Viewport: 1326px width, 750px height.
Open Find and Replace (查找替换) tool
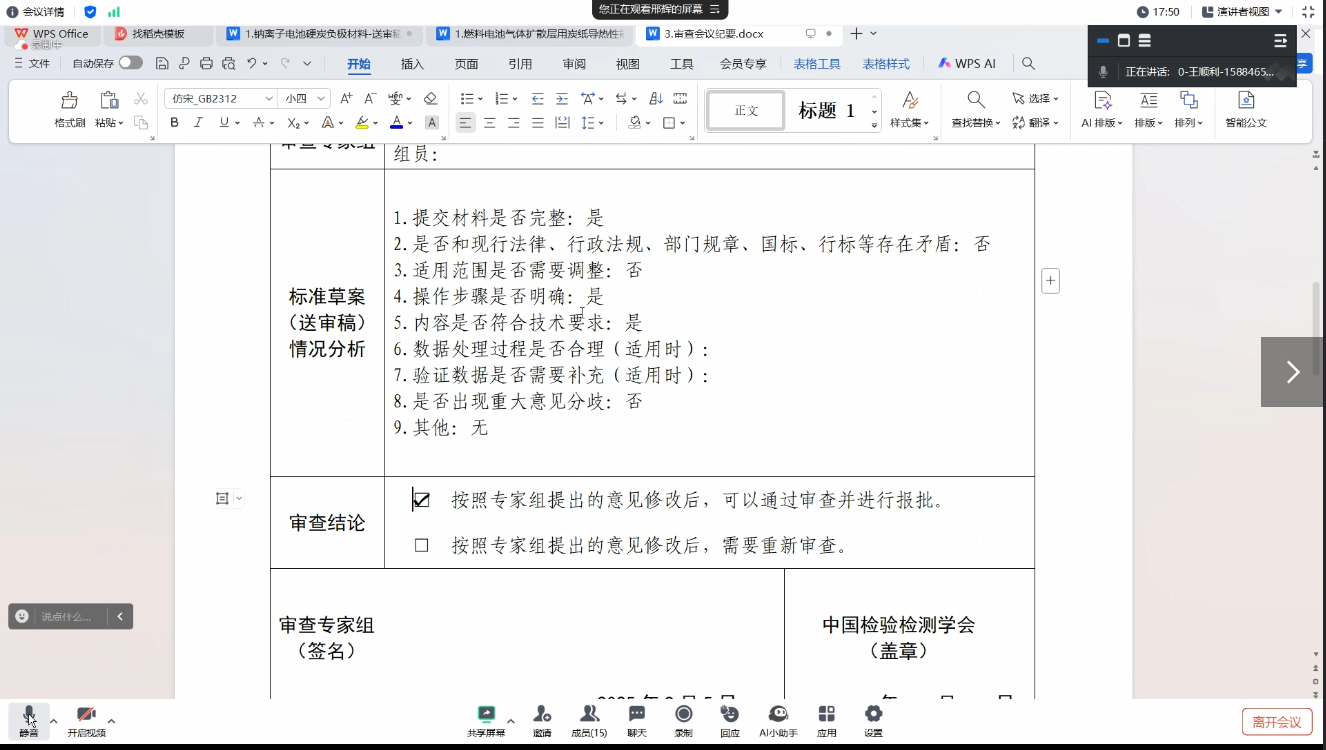[975, 101]
